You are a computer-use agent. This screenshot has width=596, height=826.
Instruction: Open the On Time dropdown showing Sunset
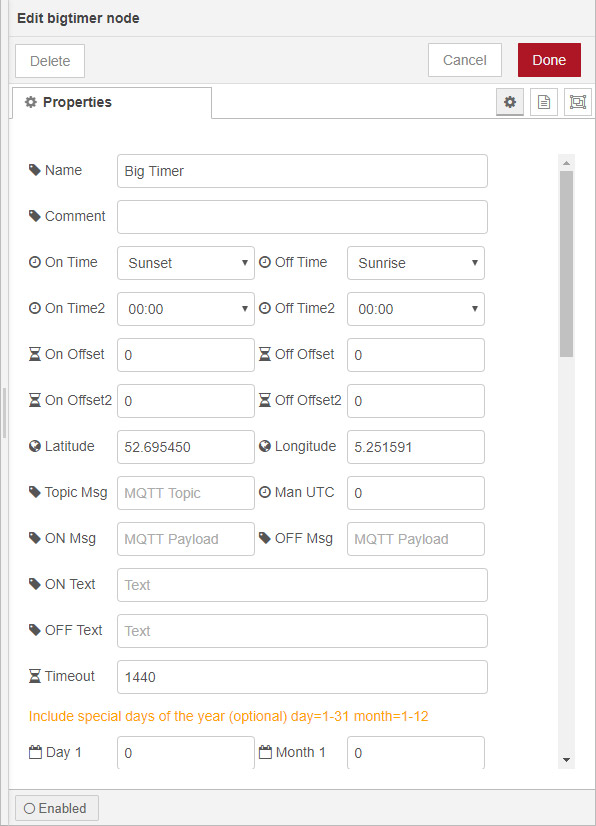tap(186, 263)
